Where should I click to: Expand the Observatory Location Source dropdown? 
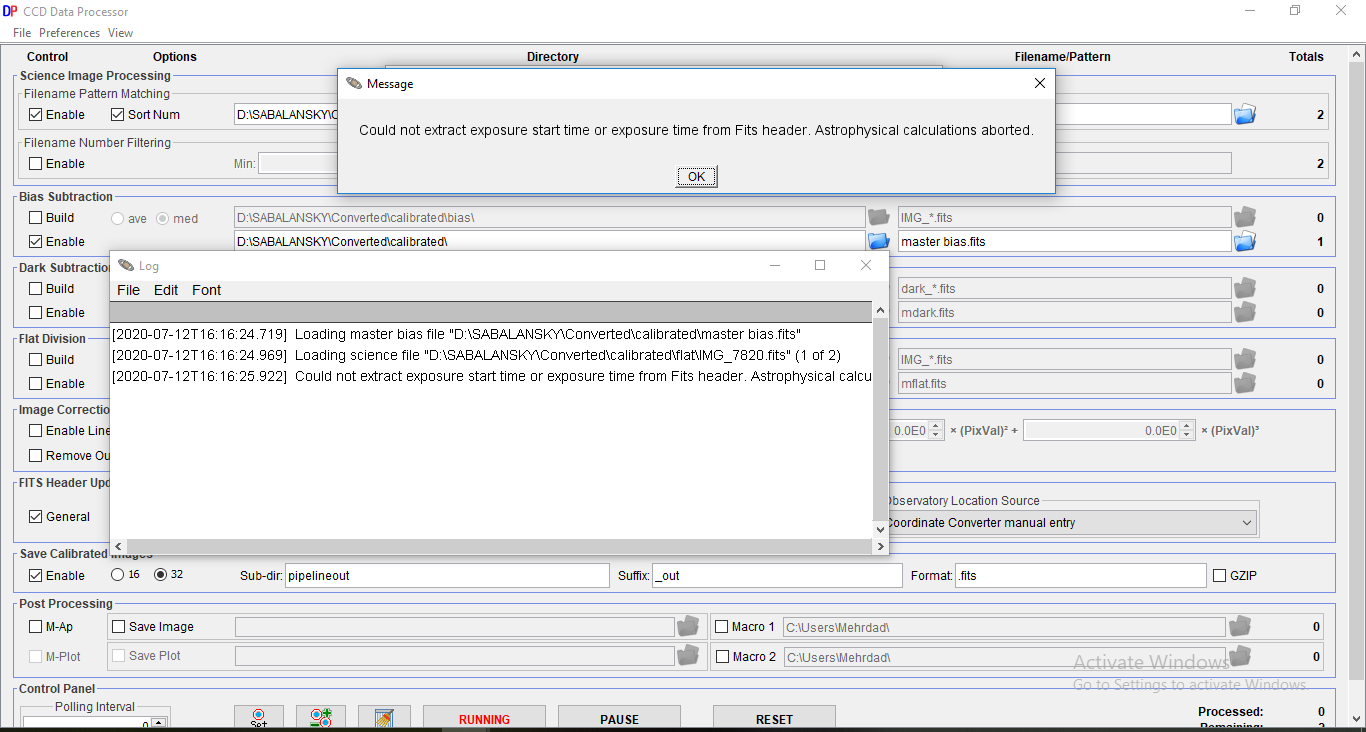(x=1246, y=523)
